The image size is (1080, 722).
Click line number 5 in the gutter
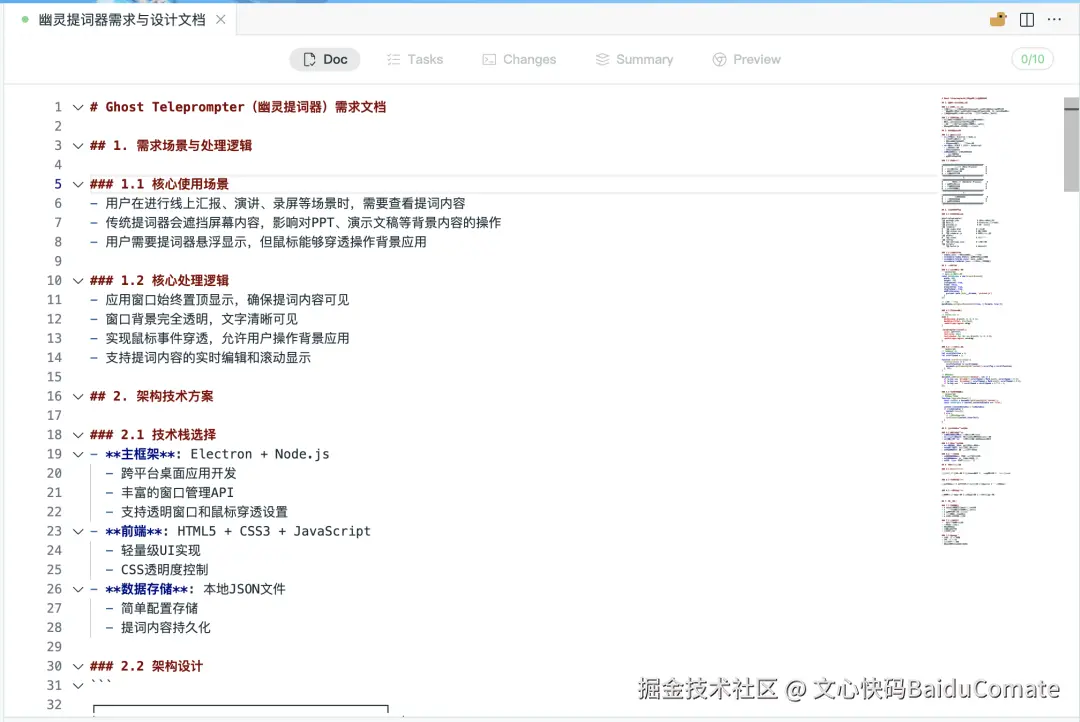pyautogui.click(x=58, y=184)
